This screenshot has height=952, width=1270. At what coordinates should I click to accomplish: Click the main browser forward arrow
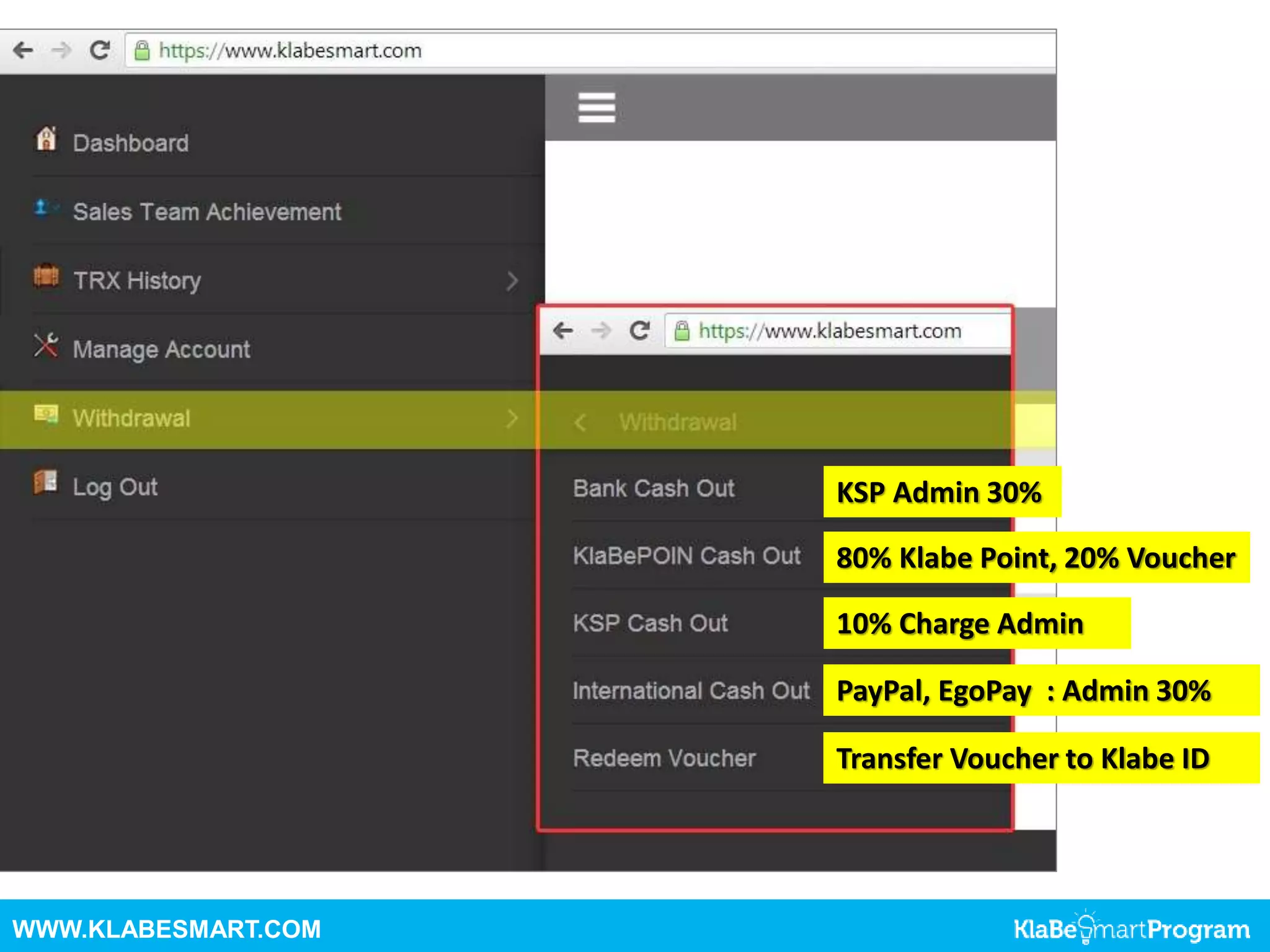pyautogui.click(x=61, y=50)
